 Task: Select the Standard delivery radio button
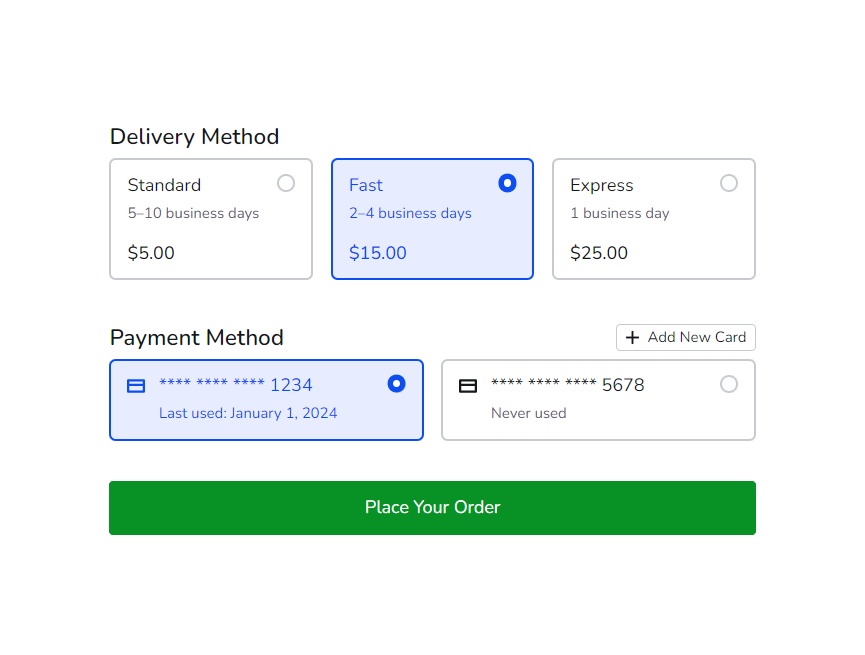(286, 183)
